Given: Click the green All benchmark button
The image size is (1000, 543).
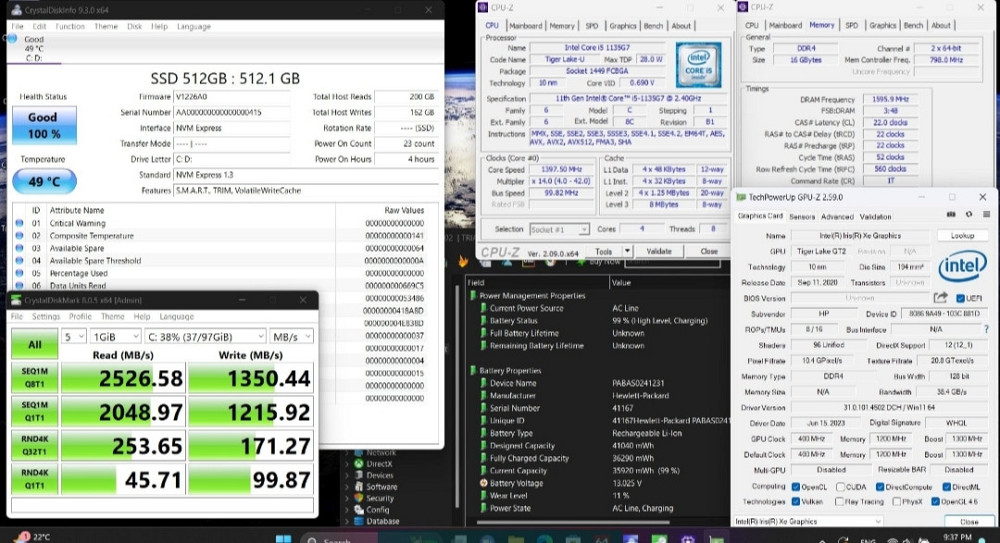Looking at the screenshot, I should point(34,344).
